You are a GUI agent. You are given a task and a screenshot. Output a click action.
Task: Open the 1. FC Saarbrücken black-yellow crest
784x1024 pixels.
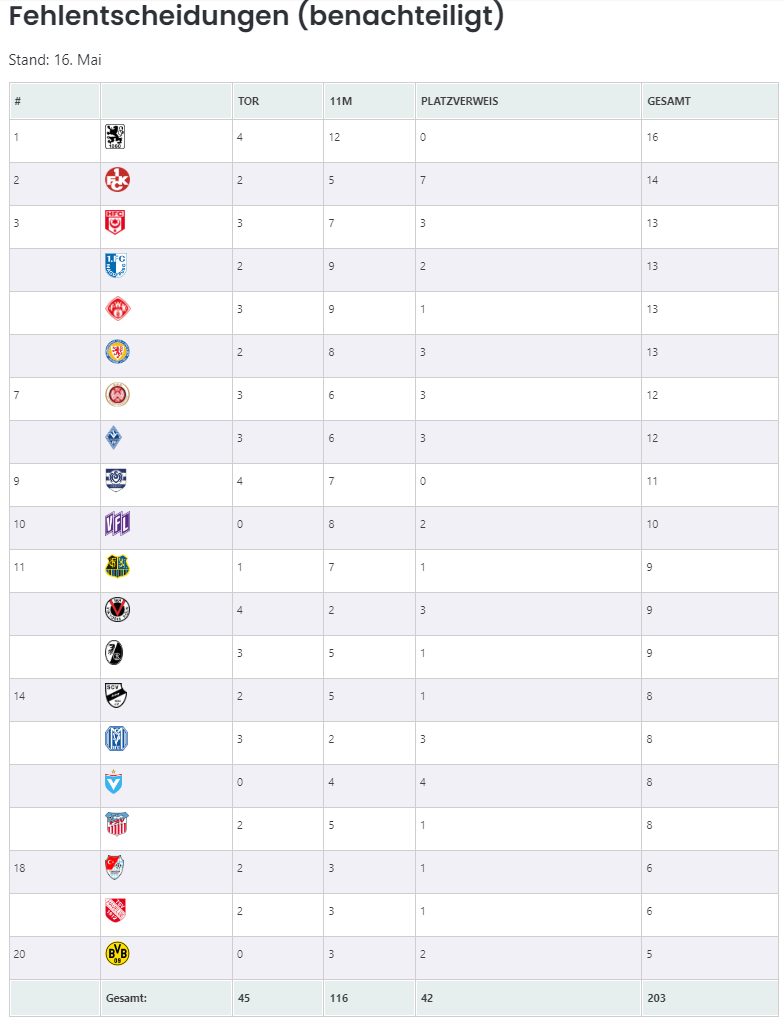pos(118,567)
